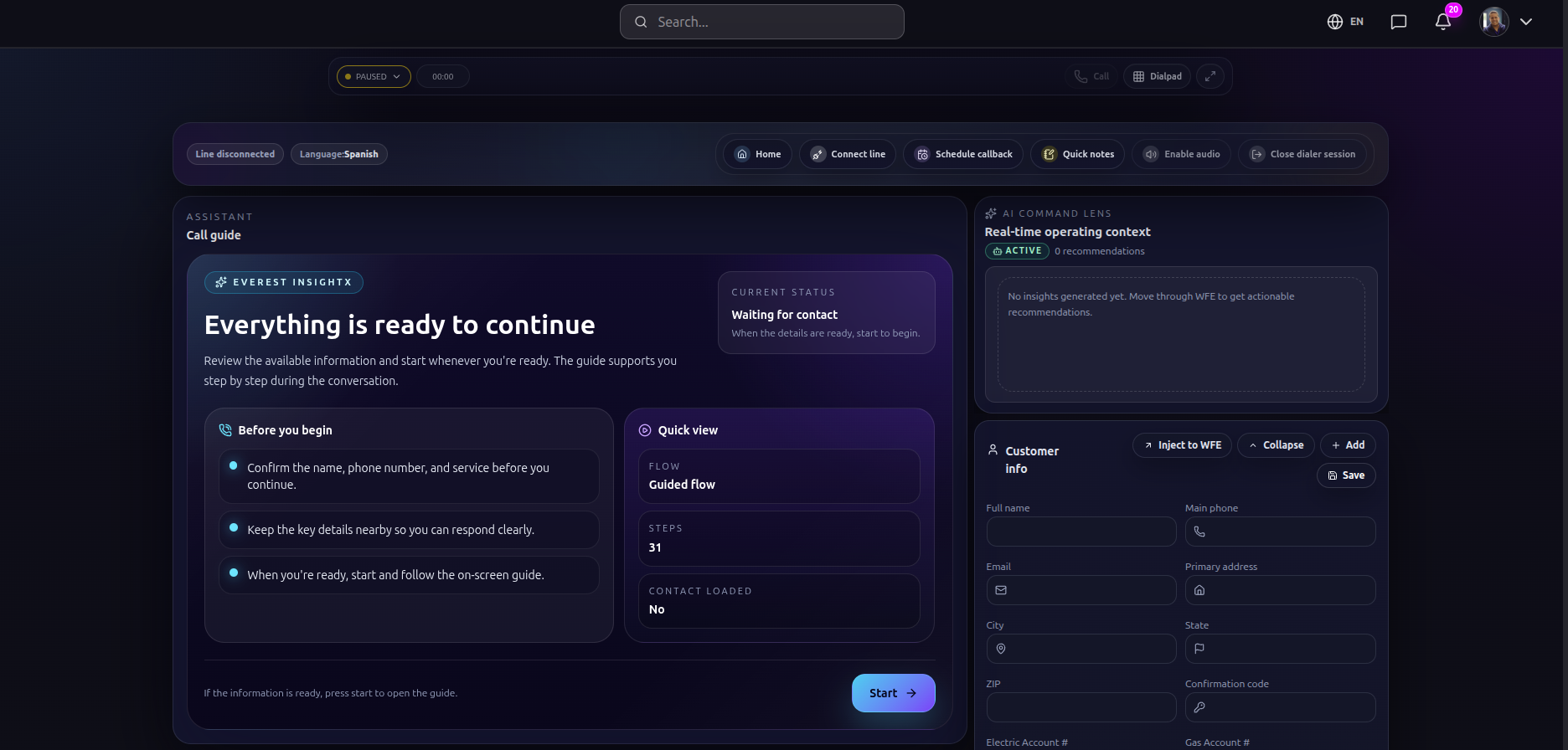Open Quick notes
The height and width of the screenshot is (750, 1568).
1078,154
